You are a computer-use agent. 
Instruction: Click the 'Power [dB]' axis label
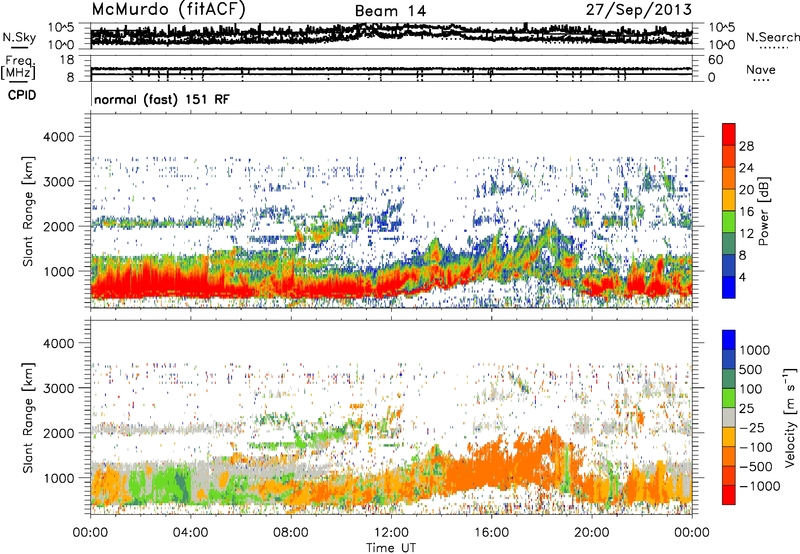click(x=764, y=211)
